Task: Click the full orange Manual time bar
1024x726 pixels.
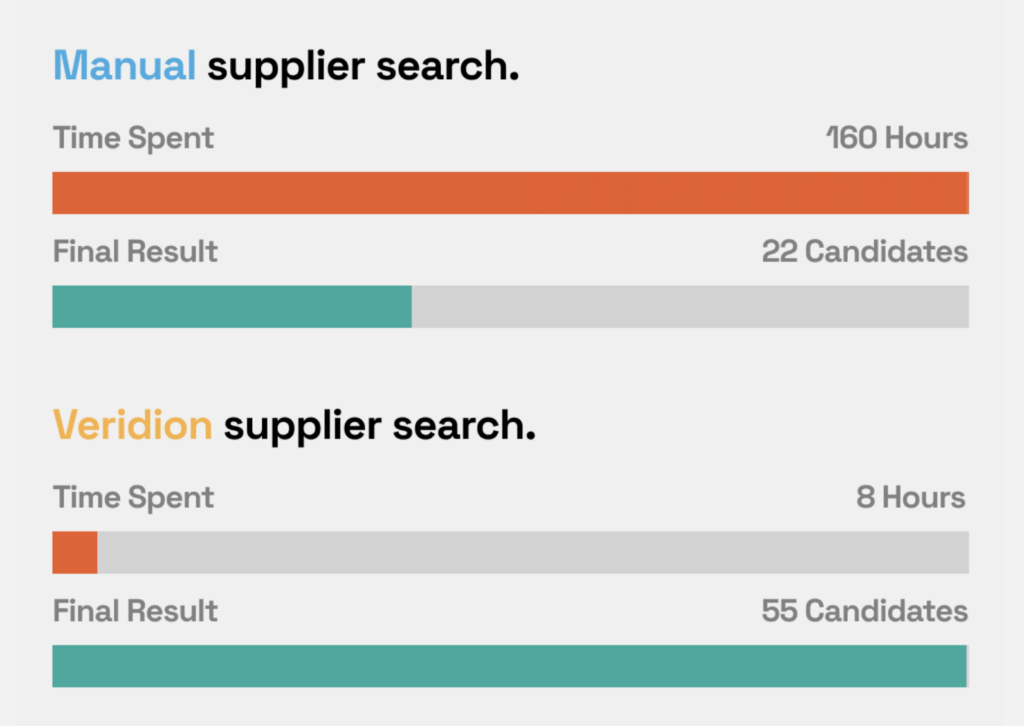Action: tap(510, 193)
